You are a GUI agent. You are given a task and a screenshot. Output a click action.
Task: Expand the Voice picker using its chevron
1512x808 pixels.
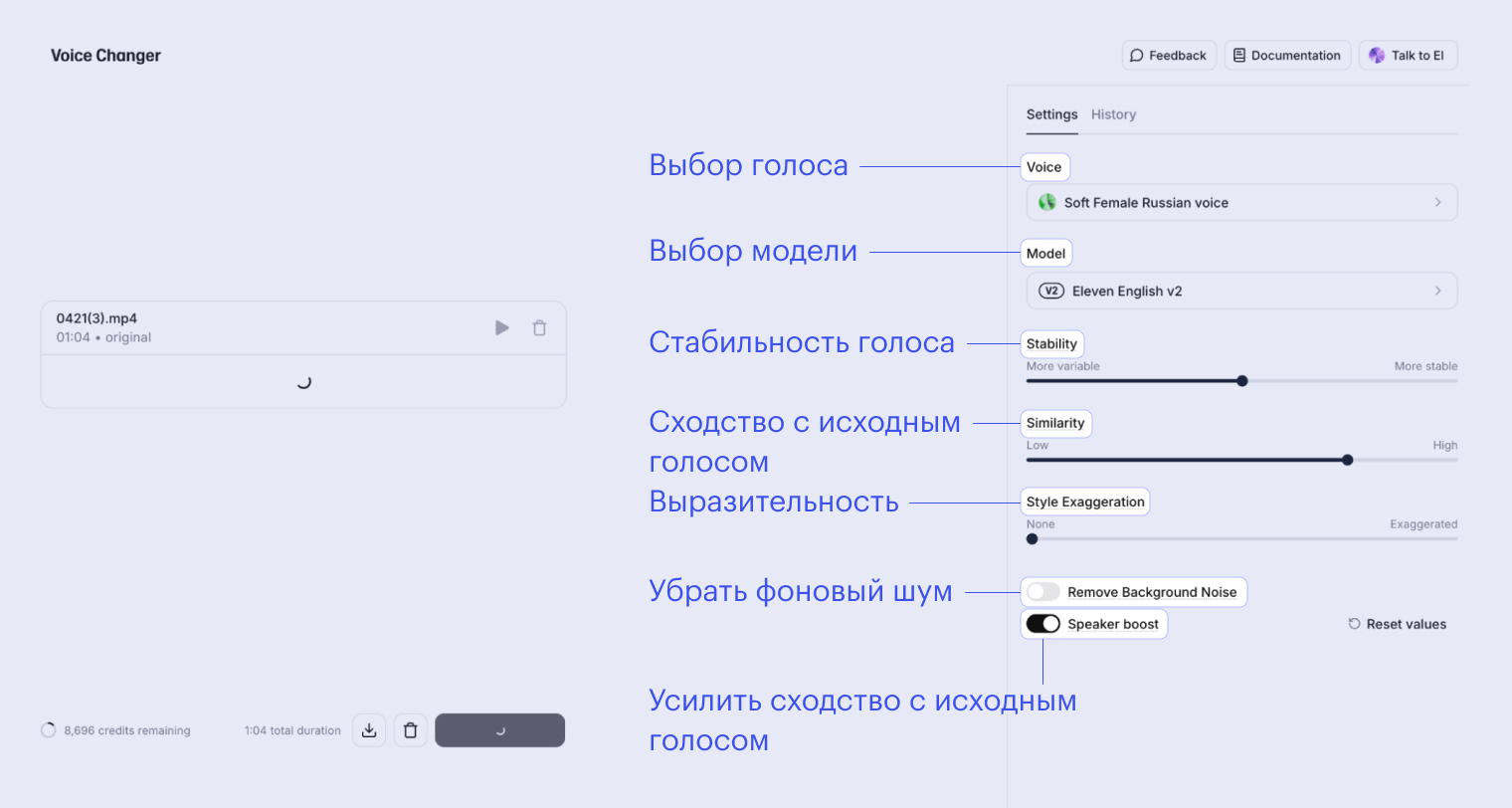[x=1437, y=202]
